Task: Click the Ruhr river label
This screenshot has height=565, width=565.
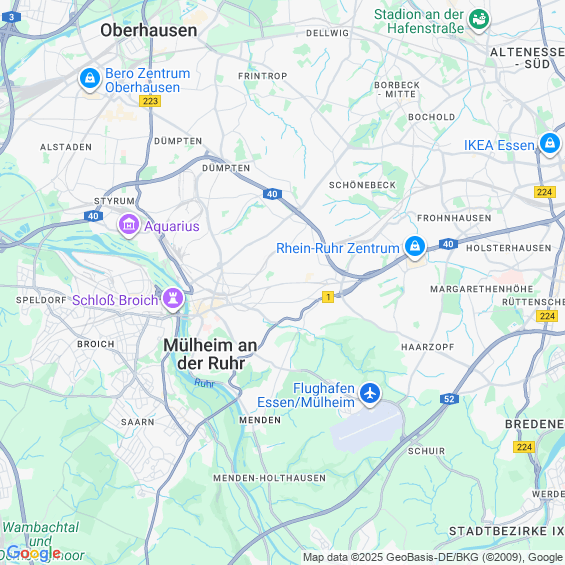Action: [204, 383]
